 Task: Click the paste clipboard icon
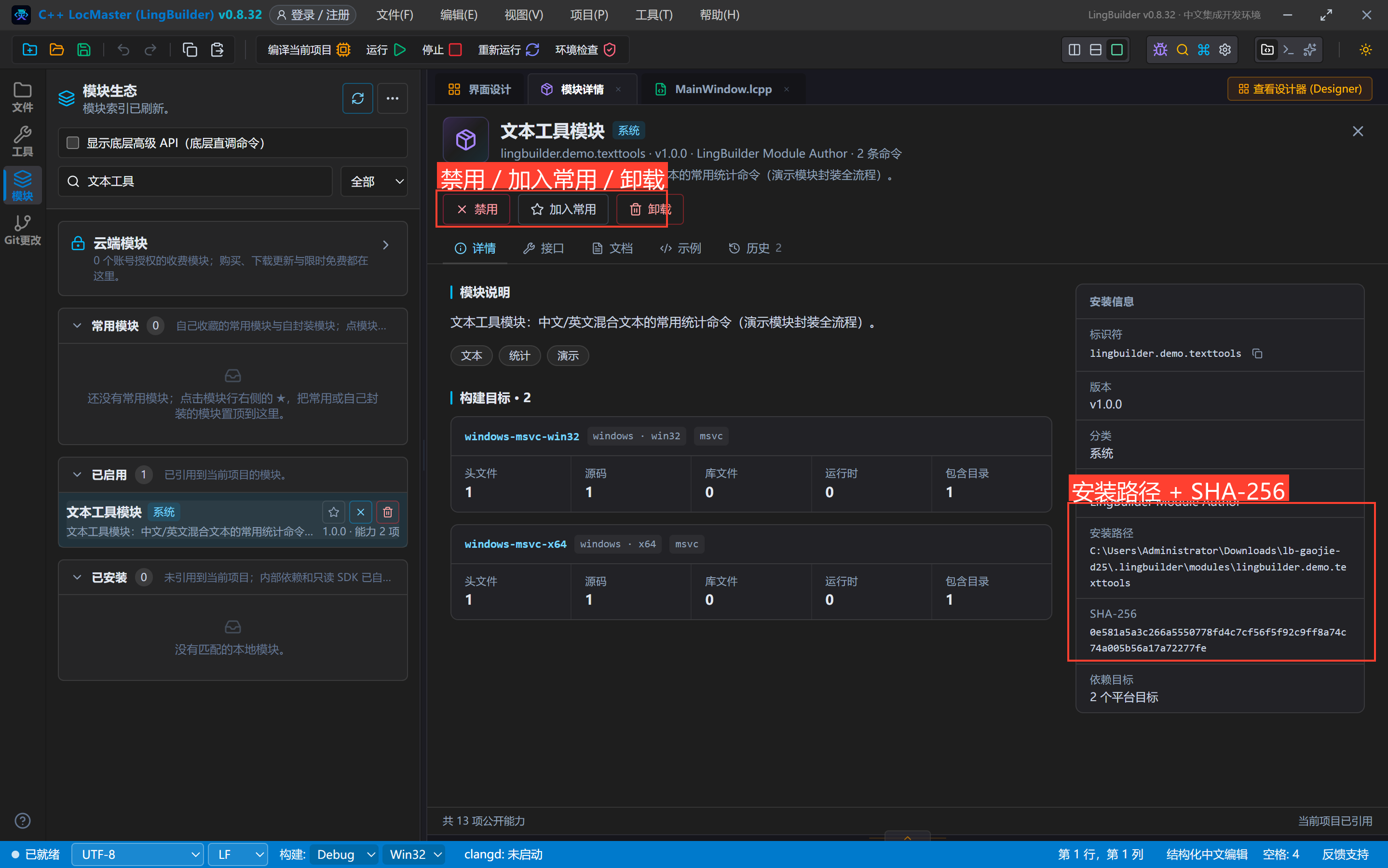coord(217,50)
